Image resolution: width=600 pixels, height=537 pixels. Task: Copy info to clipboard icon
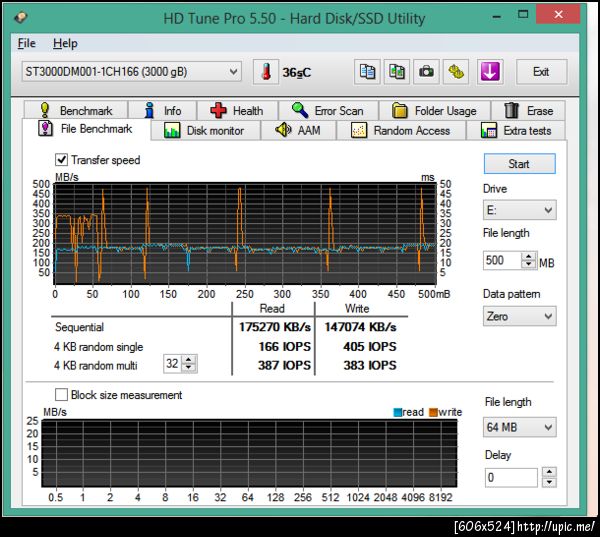pyautogui.click(x=367, y=72)
